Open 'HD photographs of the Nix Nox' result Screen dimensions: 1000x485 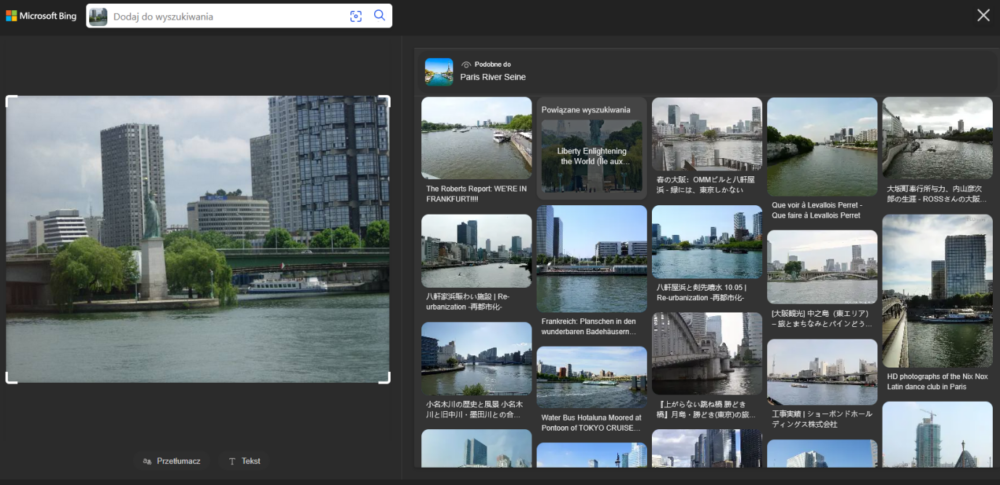click(x=937, y=291)
